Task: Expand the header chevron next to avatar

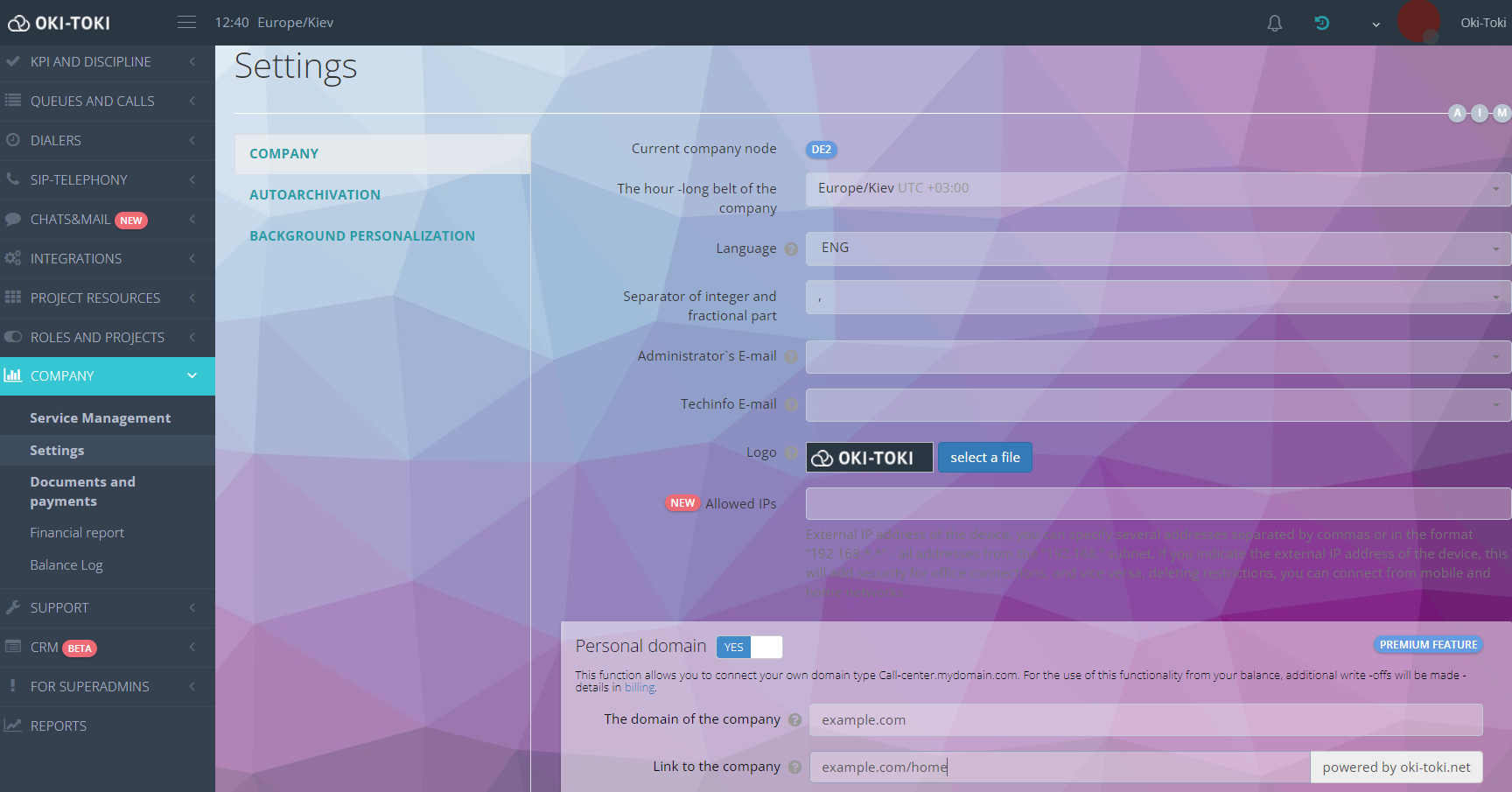Action: tap(1375, 25)
